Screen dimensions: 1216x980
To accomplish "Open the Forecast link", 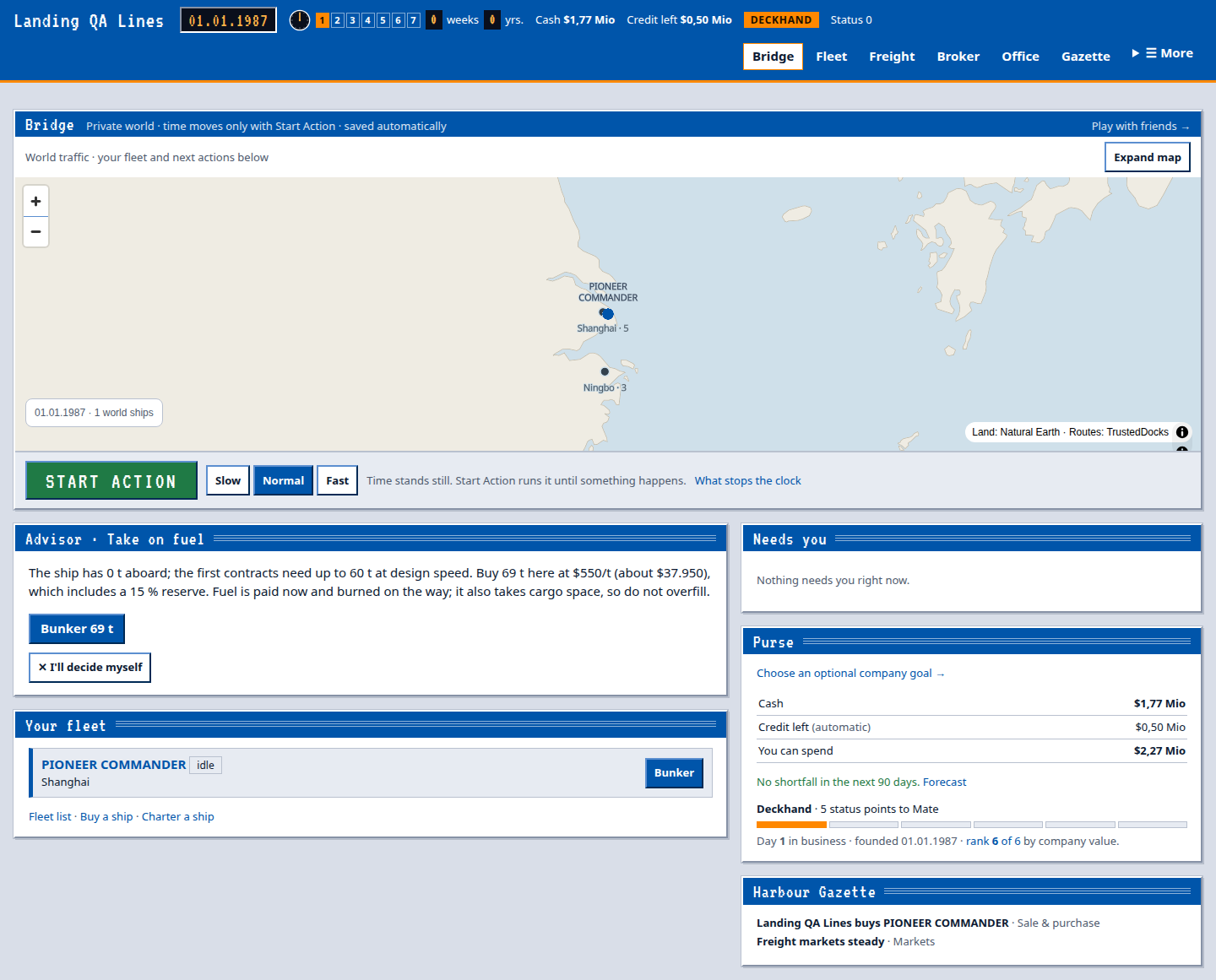I will point(944,782).
